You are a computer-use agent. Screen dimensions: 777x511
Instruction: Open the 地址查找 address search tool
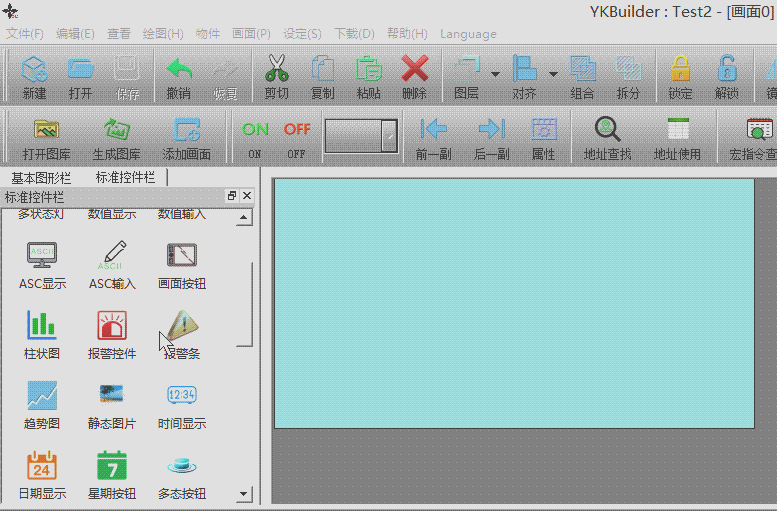(607, 136)
